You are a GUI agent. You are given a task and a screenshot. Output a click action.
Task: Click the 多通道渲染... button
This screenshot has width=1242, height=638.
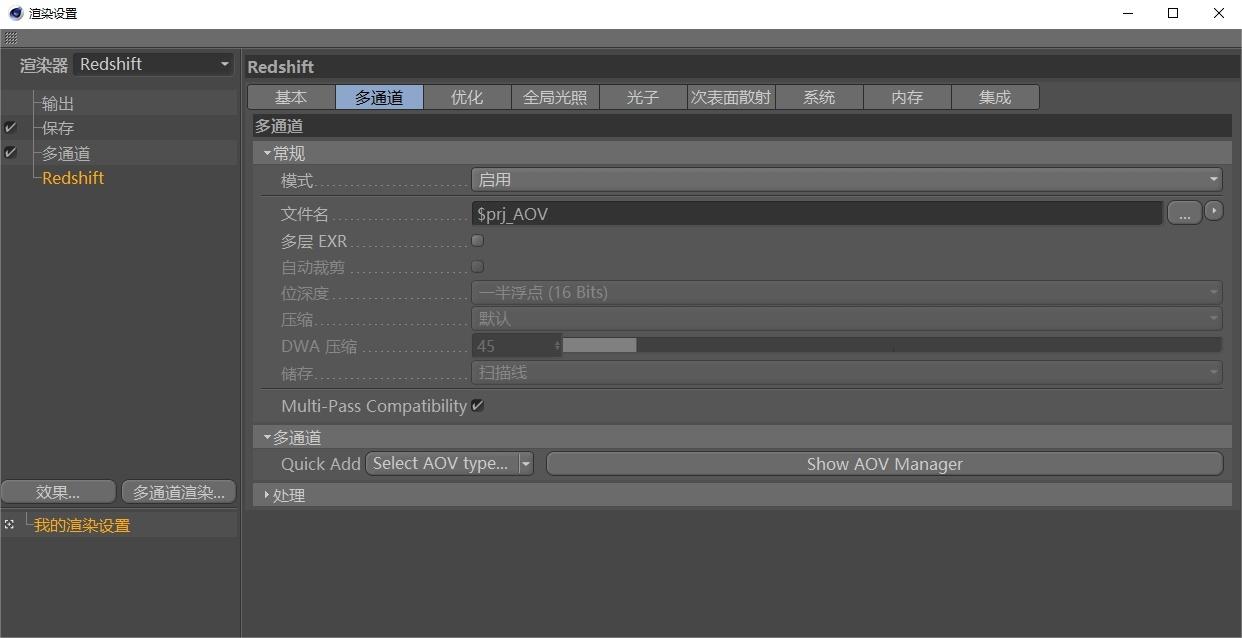[179, 492]
